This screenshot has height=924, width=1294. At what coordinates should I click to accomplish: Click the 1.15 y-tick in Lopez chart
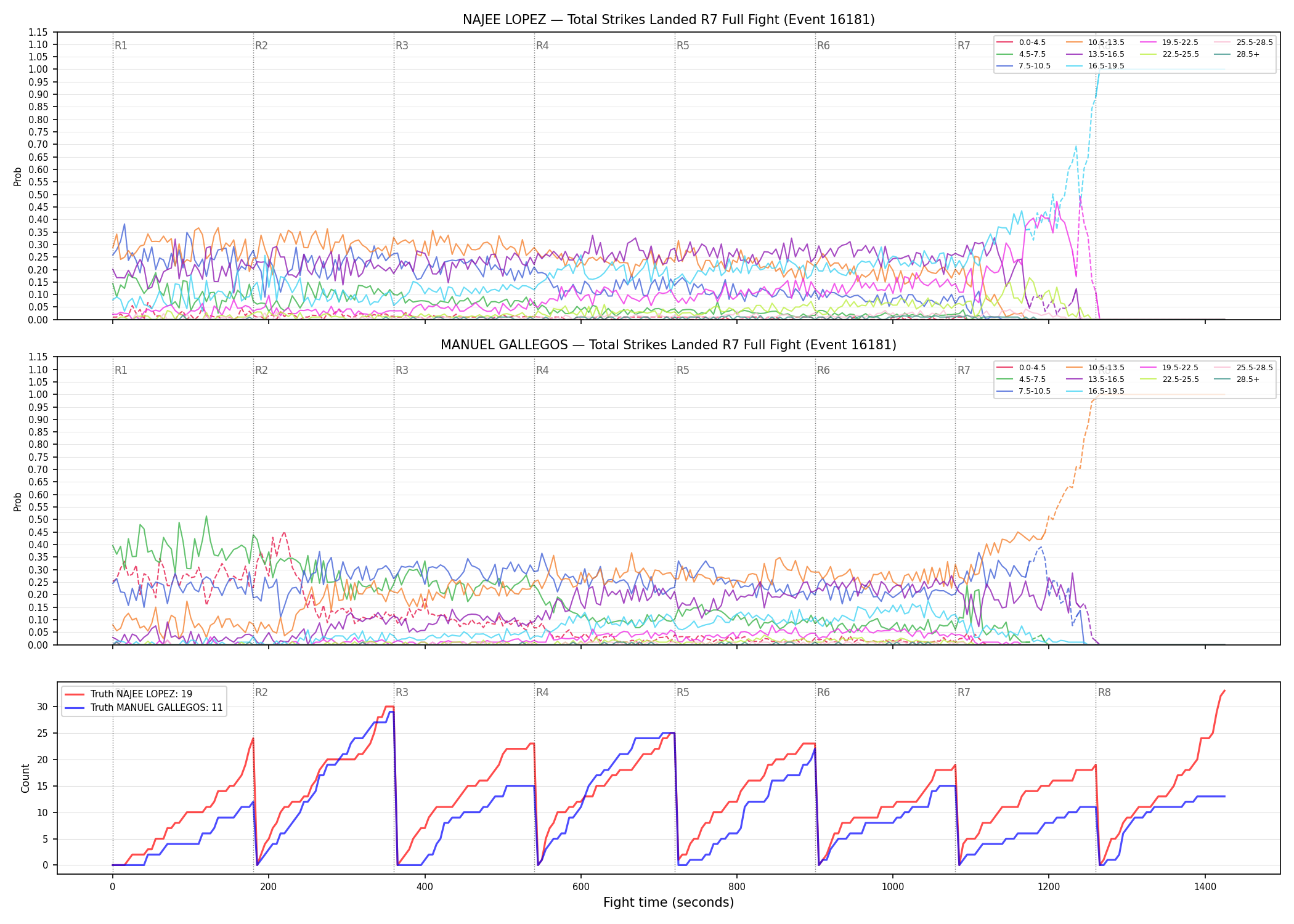click(38, 32)
